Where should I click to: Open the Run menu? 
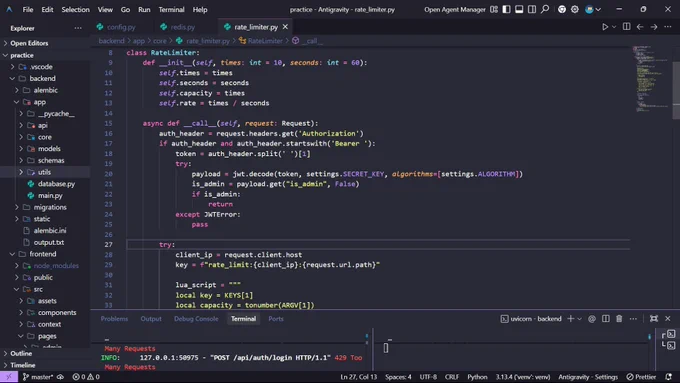pos(144,10)
